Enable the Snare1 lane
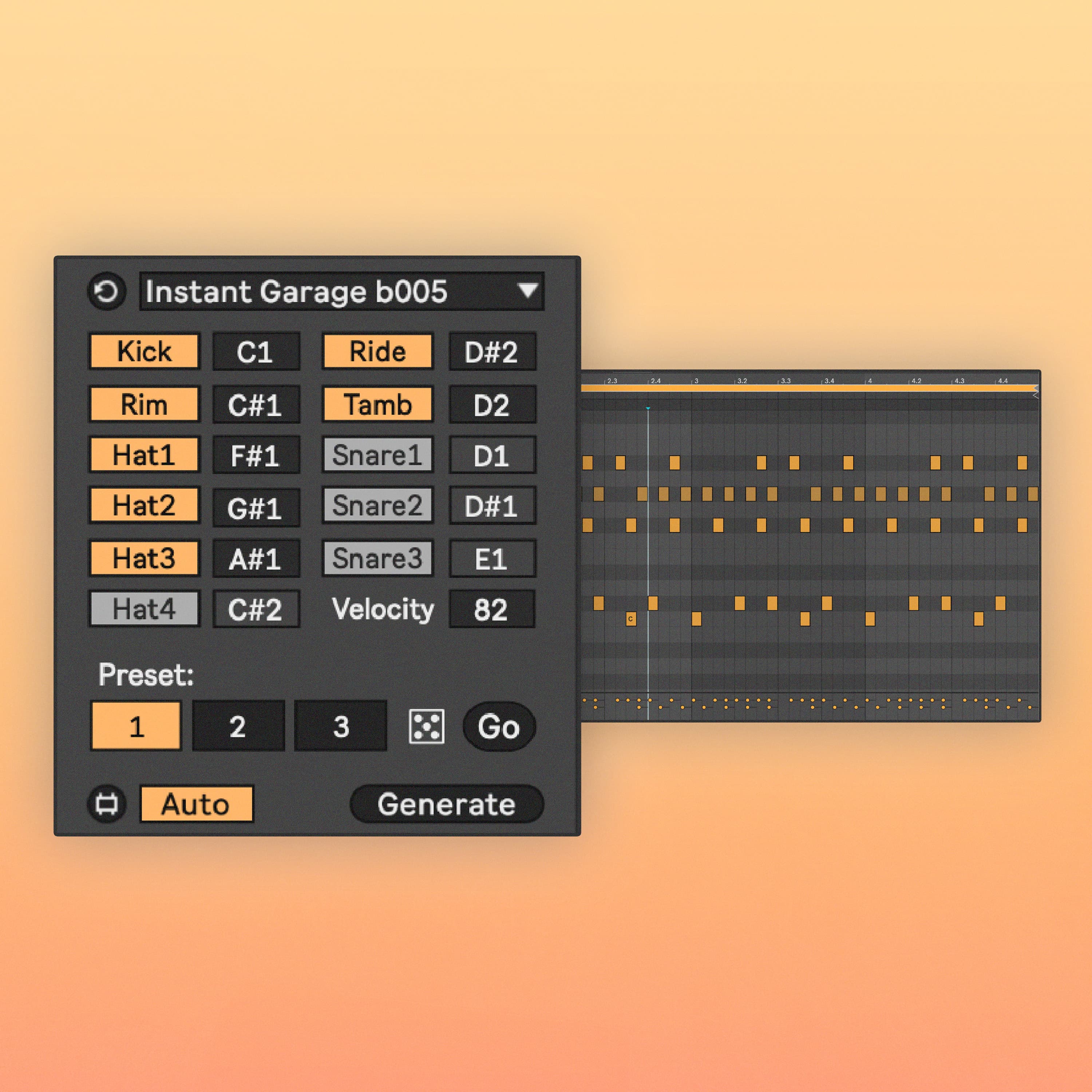1092x1092 pixels. [x=377, y=454]
